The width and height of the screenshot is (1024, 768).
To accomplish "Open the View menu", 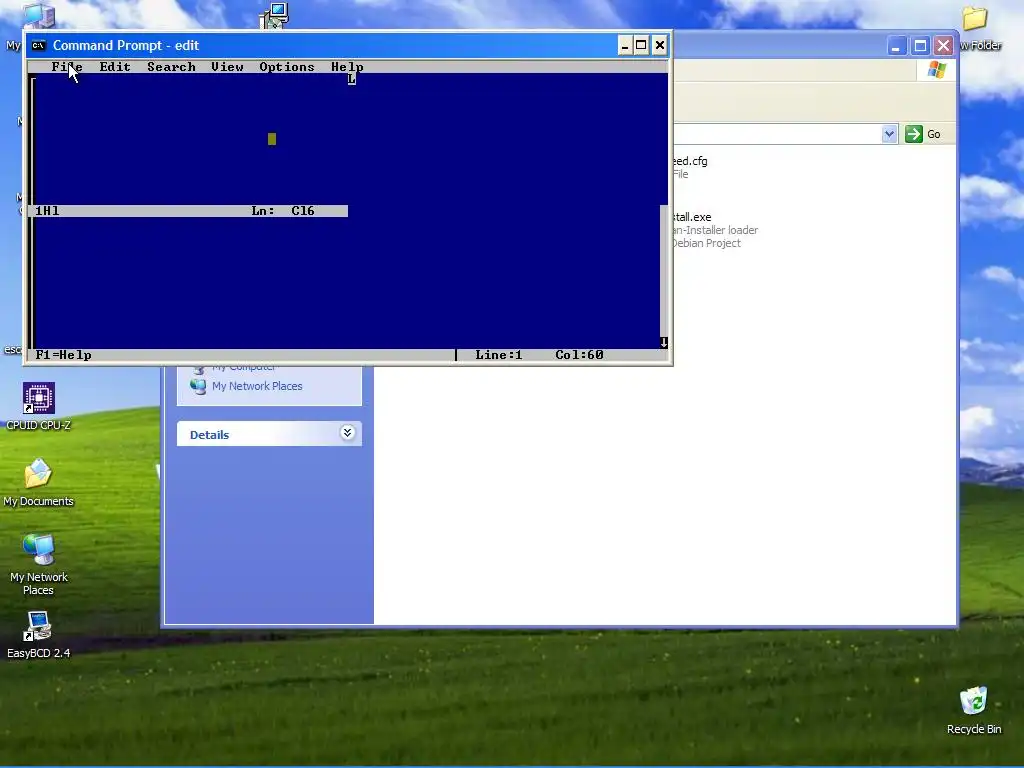I will pos(227,67).
